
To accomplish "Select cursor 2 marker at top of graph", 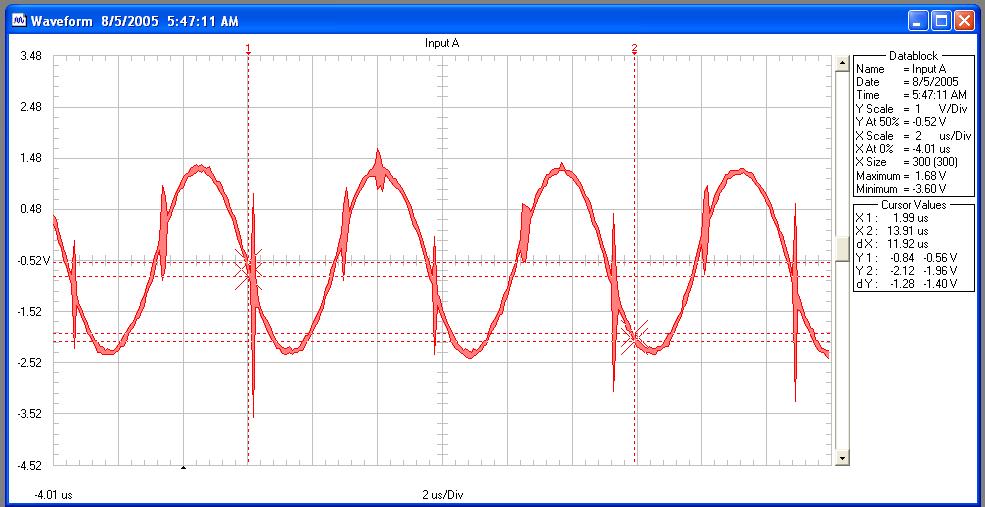I will coord(634,49).
